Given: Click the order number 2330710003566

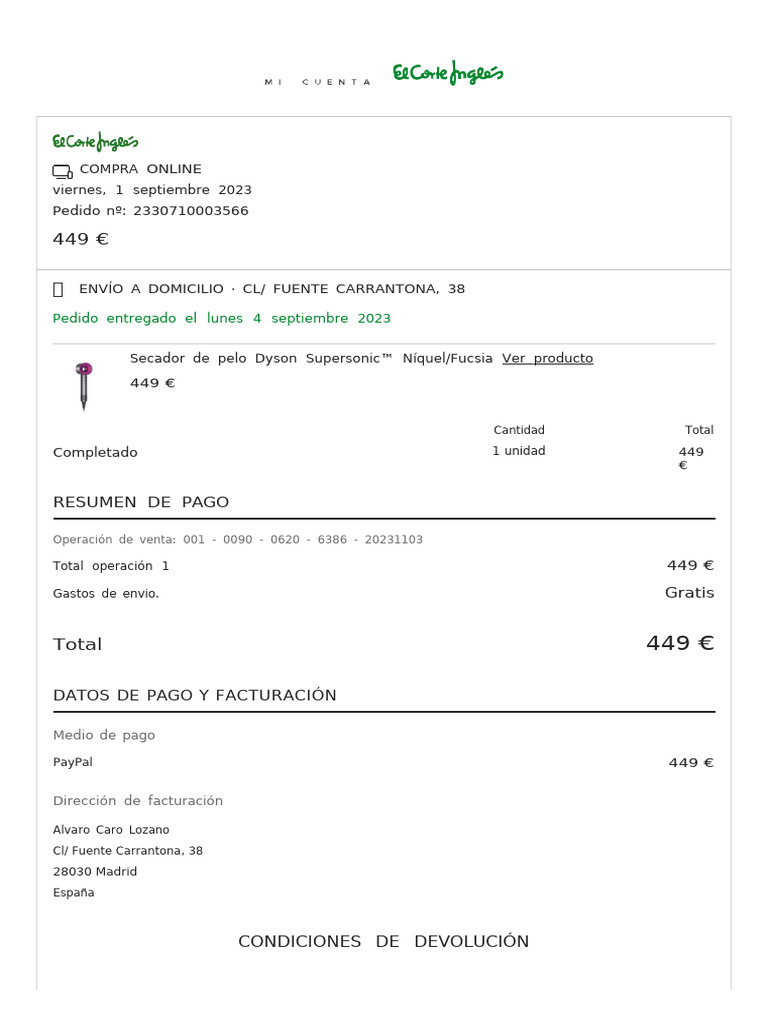Looking at the screenshot, I should tap(190, 211).
